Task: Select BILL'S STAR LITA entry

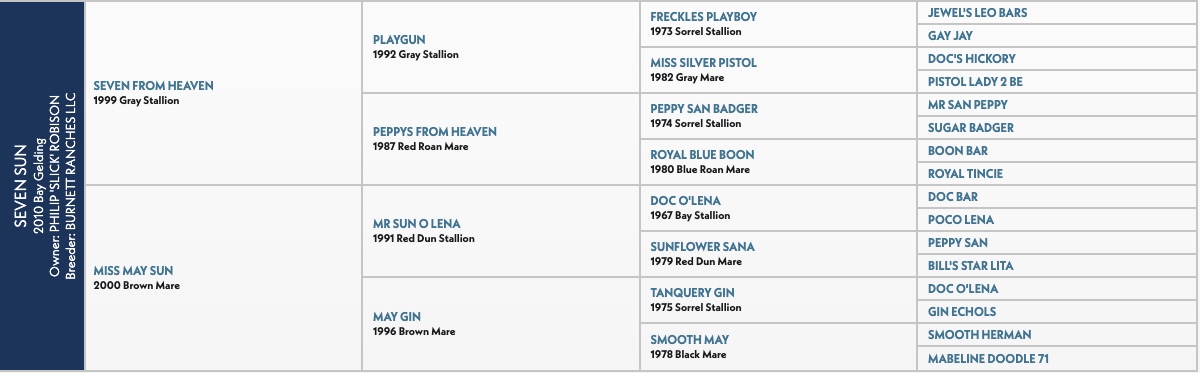Action: click(x=970, y=266)
